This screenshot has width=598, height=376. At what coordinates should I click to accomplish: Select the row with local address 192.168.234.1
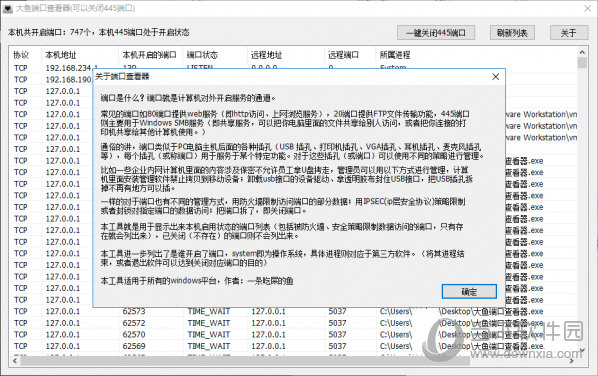[x=294, y=68]
